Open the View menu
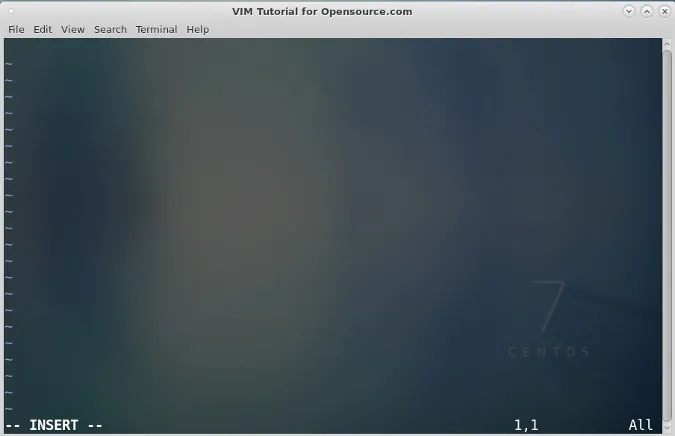Viewport: 675px width, 436px height. [x=73, y=29]
